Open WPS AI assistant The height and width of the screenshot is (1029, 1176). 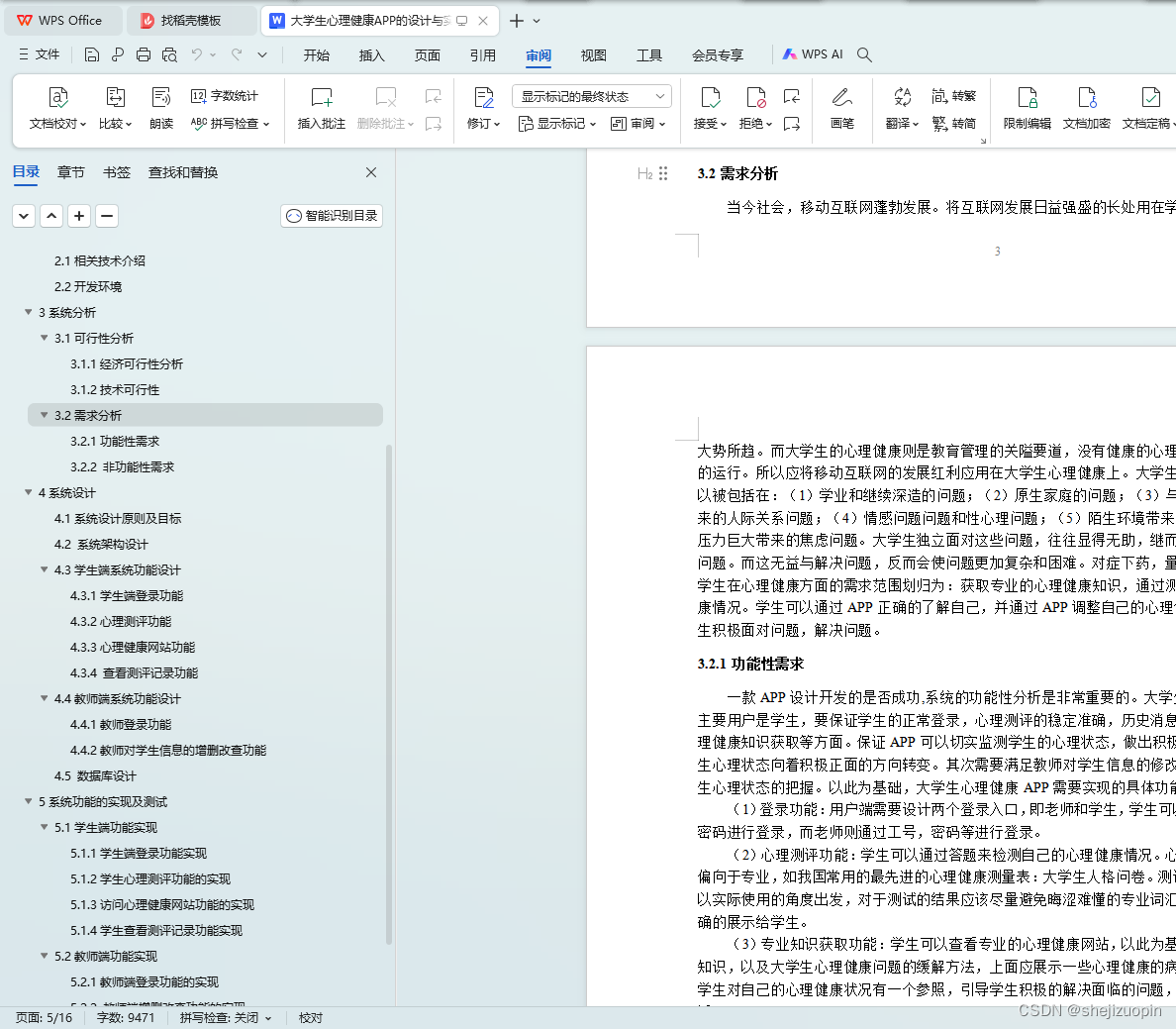(x=813, y=54)
